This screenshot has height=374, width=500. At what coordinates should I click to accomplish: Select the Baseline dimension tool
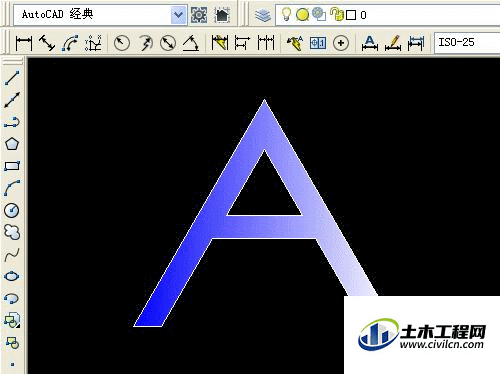(x=242, y=43)
